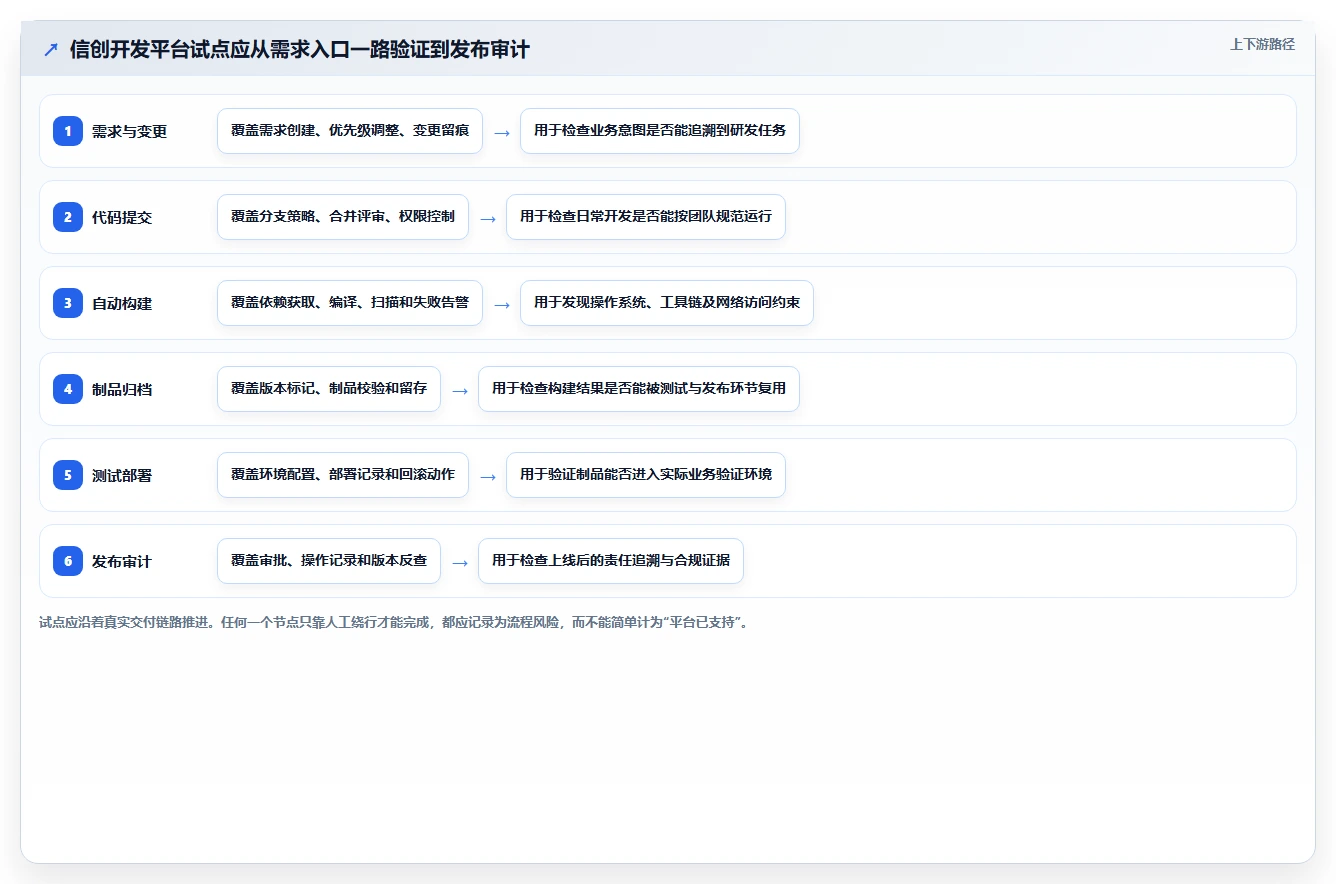Image resolution: width=1336 pixels, height=884 pixels.
Task: Click the 制品归档 step label
Action: 122,390
